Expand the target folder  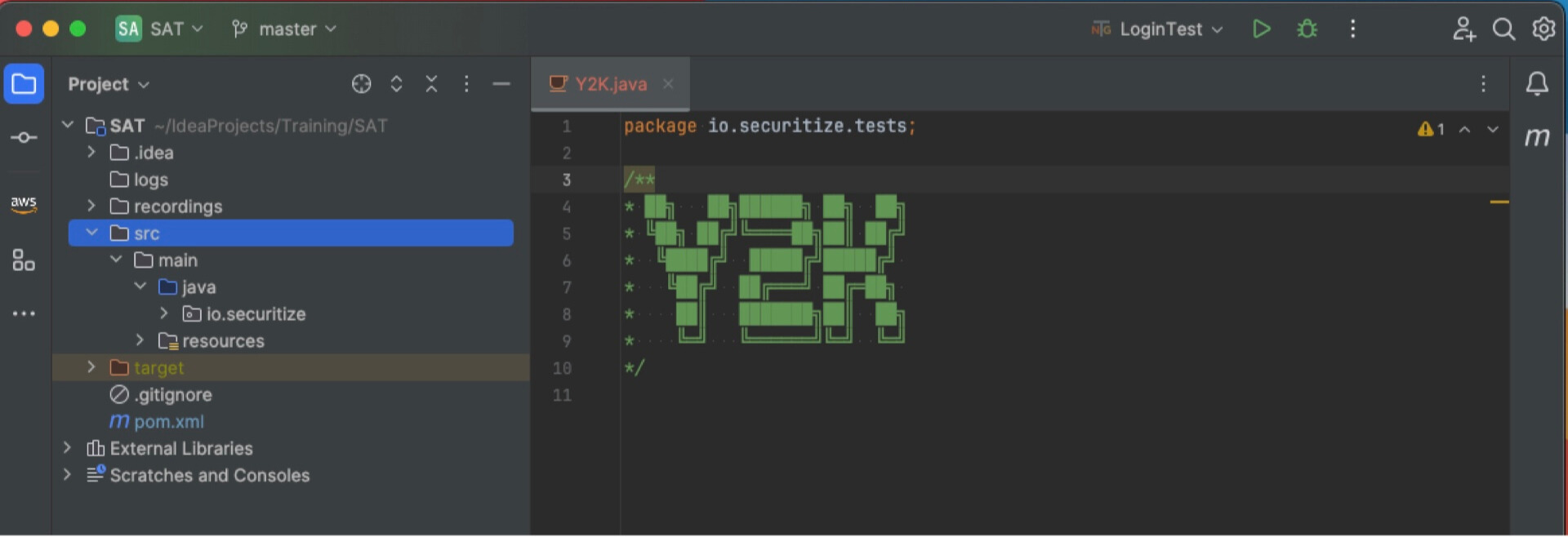pos(91,367)
